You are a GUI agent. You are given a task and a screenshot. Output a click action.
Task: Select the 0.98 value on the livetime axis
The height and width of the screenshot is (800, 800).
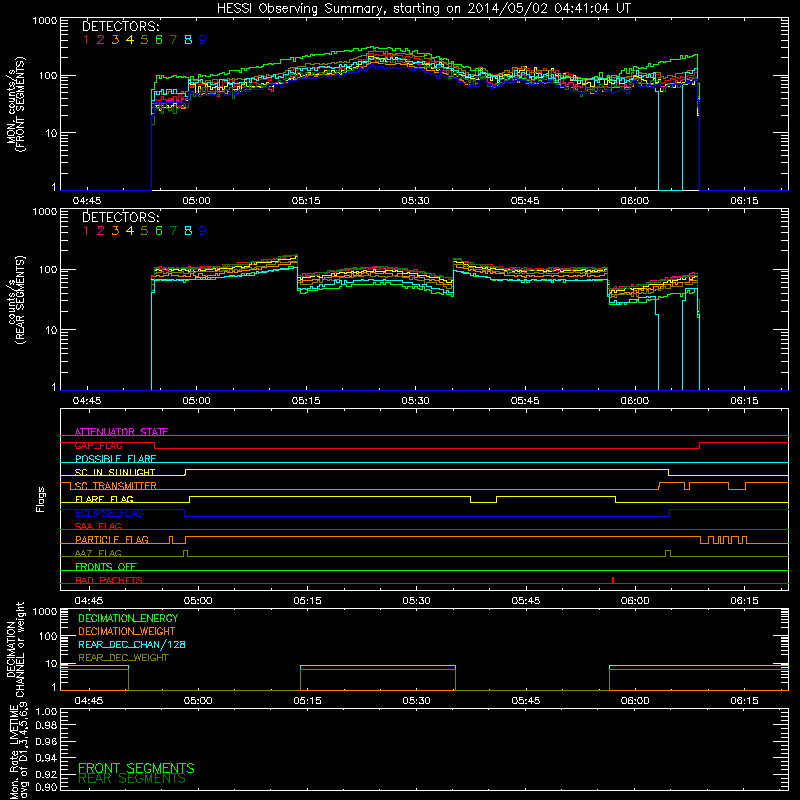click(46, 726)
